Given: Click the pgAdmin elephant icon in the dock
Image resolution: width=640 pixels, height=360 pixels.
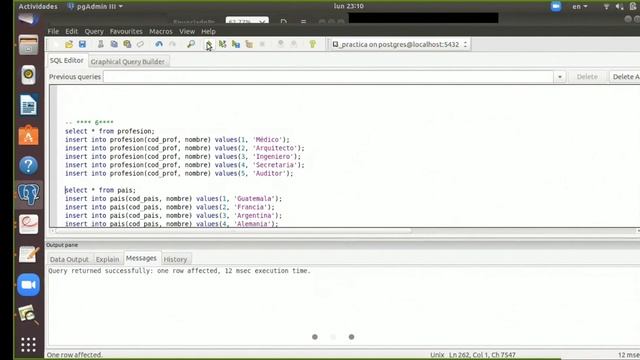Looking at the screenshot, I should click(x=29, y=195).
